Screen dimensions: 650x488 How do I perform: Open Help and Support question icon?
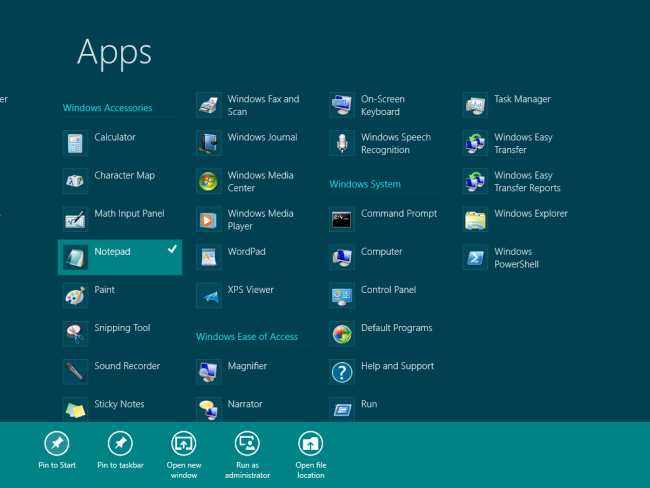(342, 372)
